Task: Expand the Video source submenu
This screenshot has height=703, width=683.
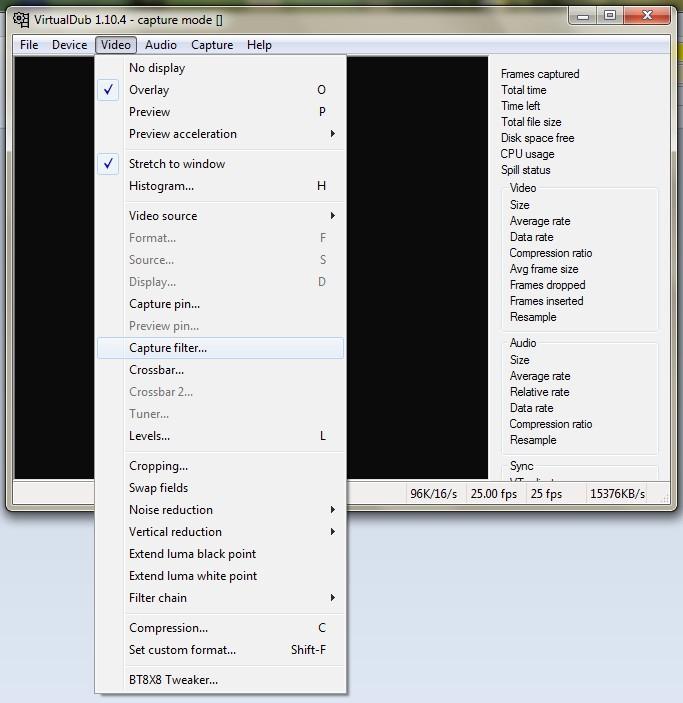Action: pyautogui.click(x=220, y=216)
